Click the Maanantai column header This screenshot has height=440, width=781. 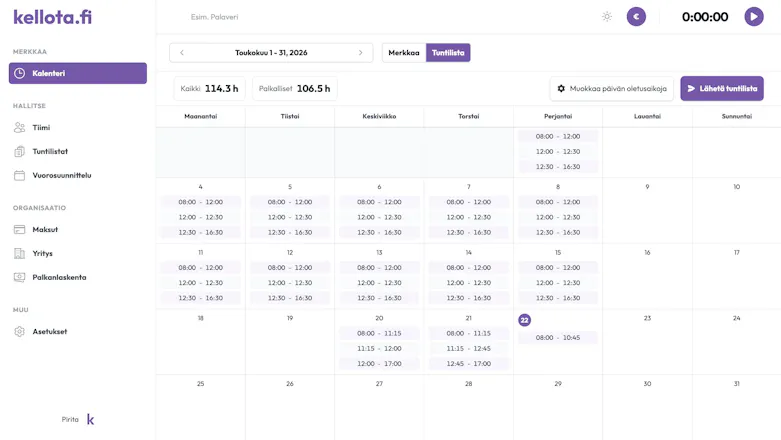tap(200, 116)
